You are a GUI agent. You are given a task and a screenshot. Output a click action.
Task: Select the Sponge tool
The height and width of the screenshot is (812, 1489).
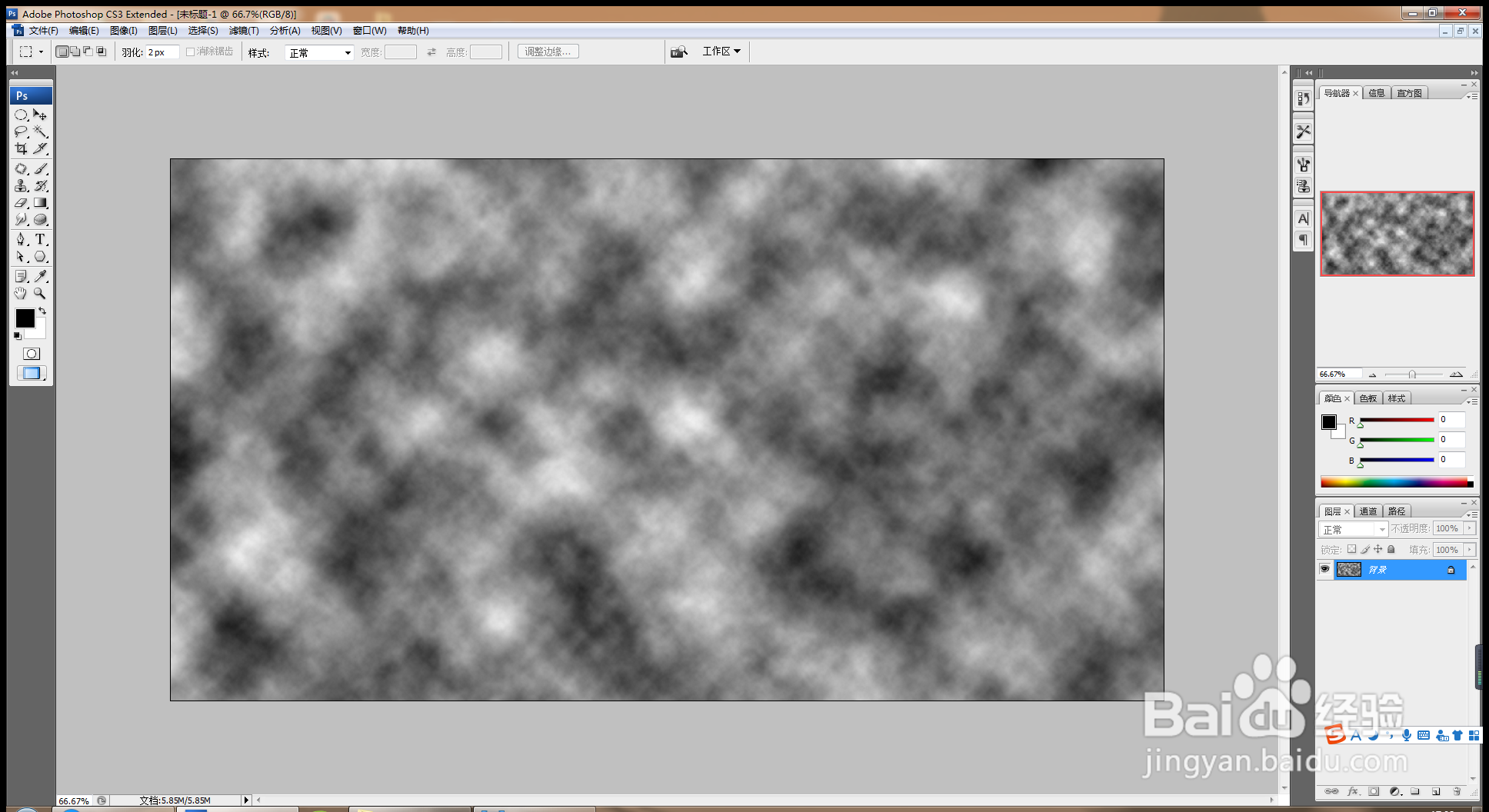click(40, 219)
